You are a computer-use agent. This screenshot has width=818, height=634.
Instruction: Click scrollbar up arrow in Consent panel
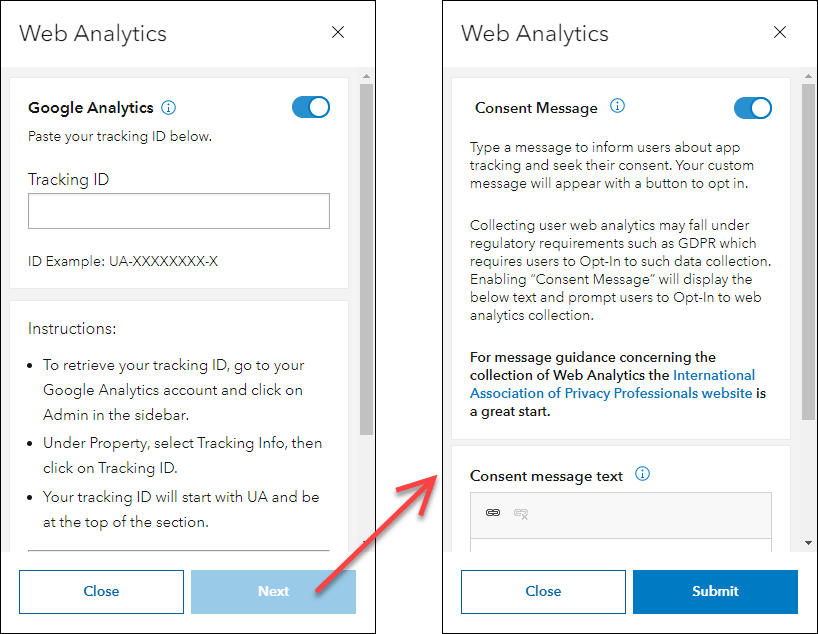click(x=808, y=75)
